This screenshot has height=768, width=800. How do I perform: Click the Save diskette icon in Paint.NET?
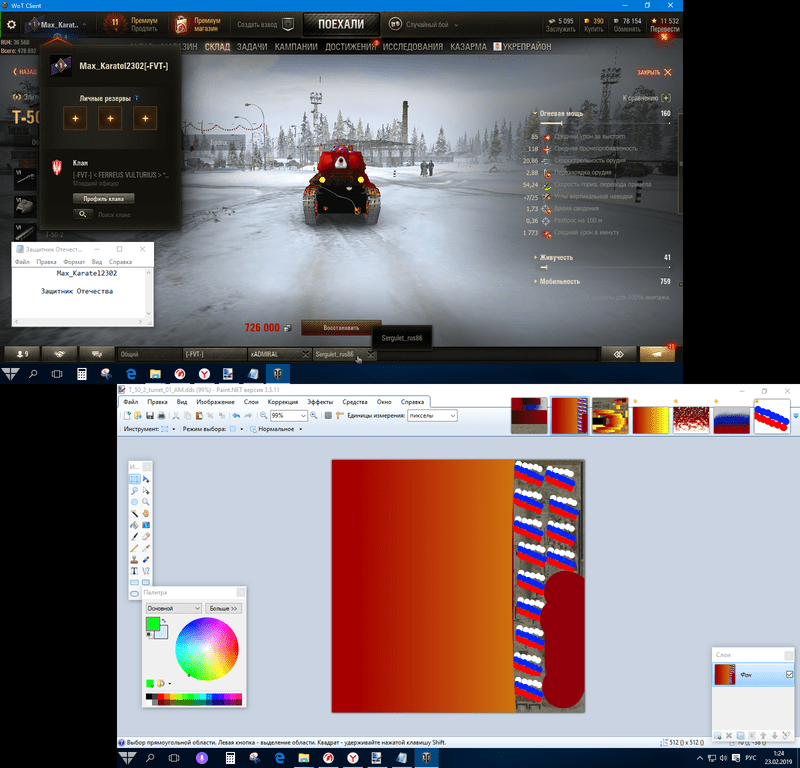151,416
